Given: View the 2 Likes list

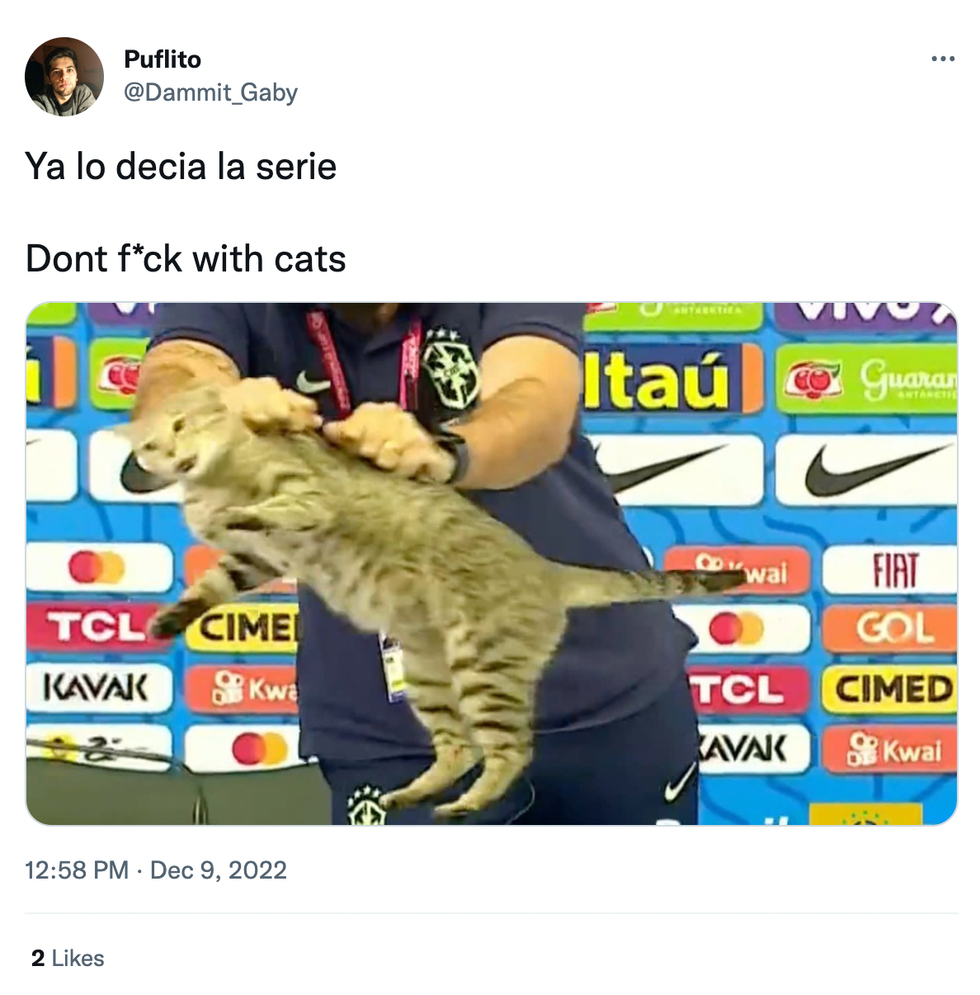Looking at the screenshot, I should 67,958.
